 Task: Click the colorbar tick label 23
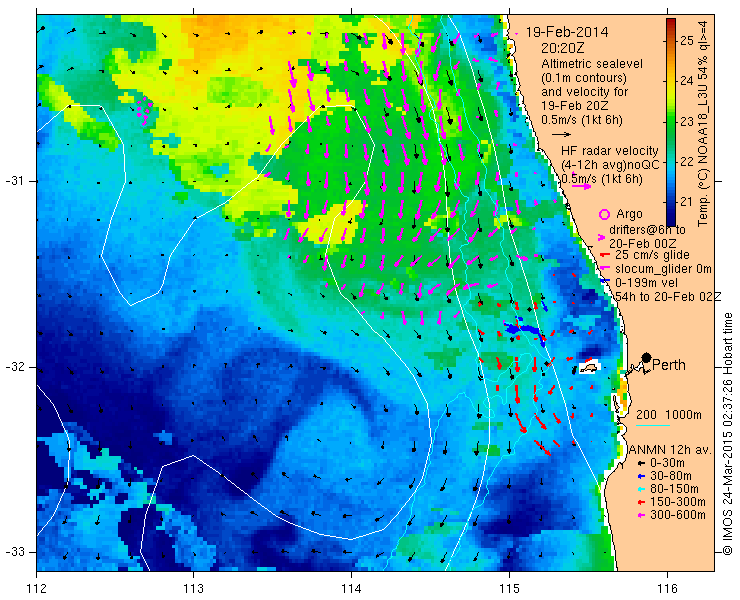click(687, 122)
